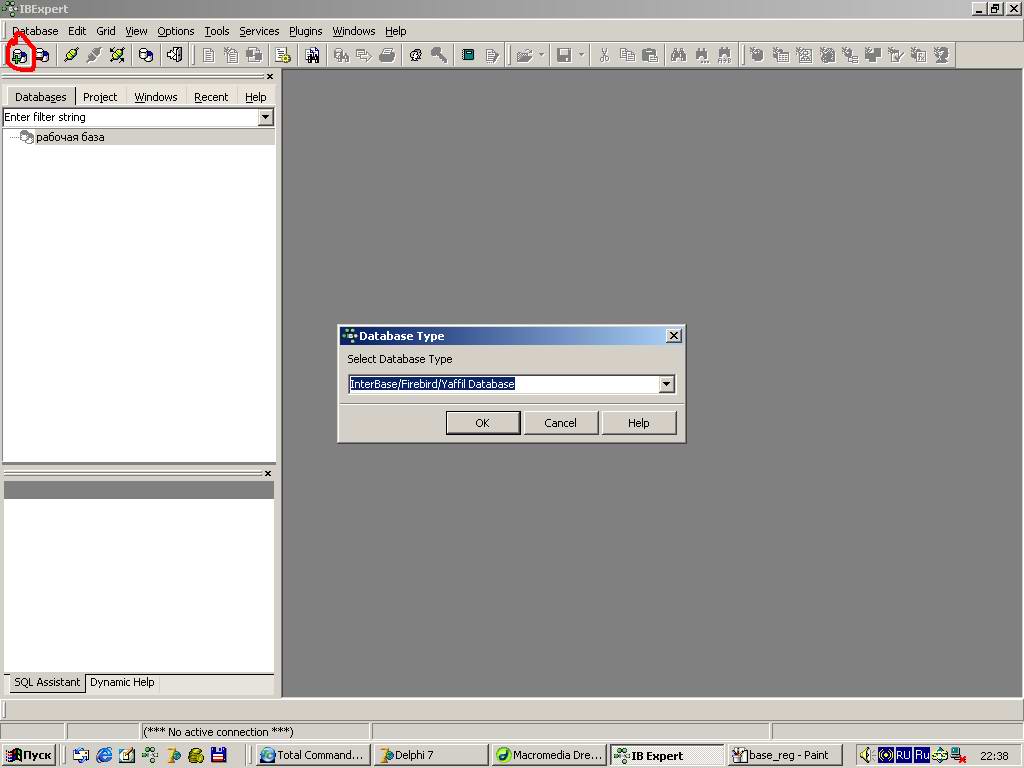
Task: Click Cancel in Database Type dialog
Action: point(560,423)
